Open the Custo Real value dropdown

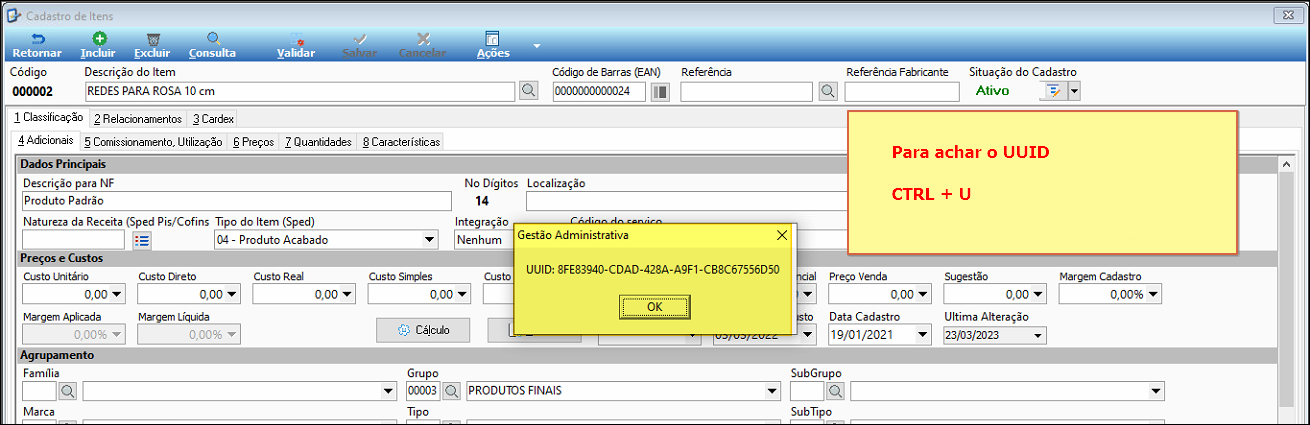(347, 295)
